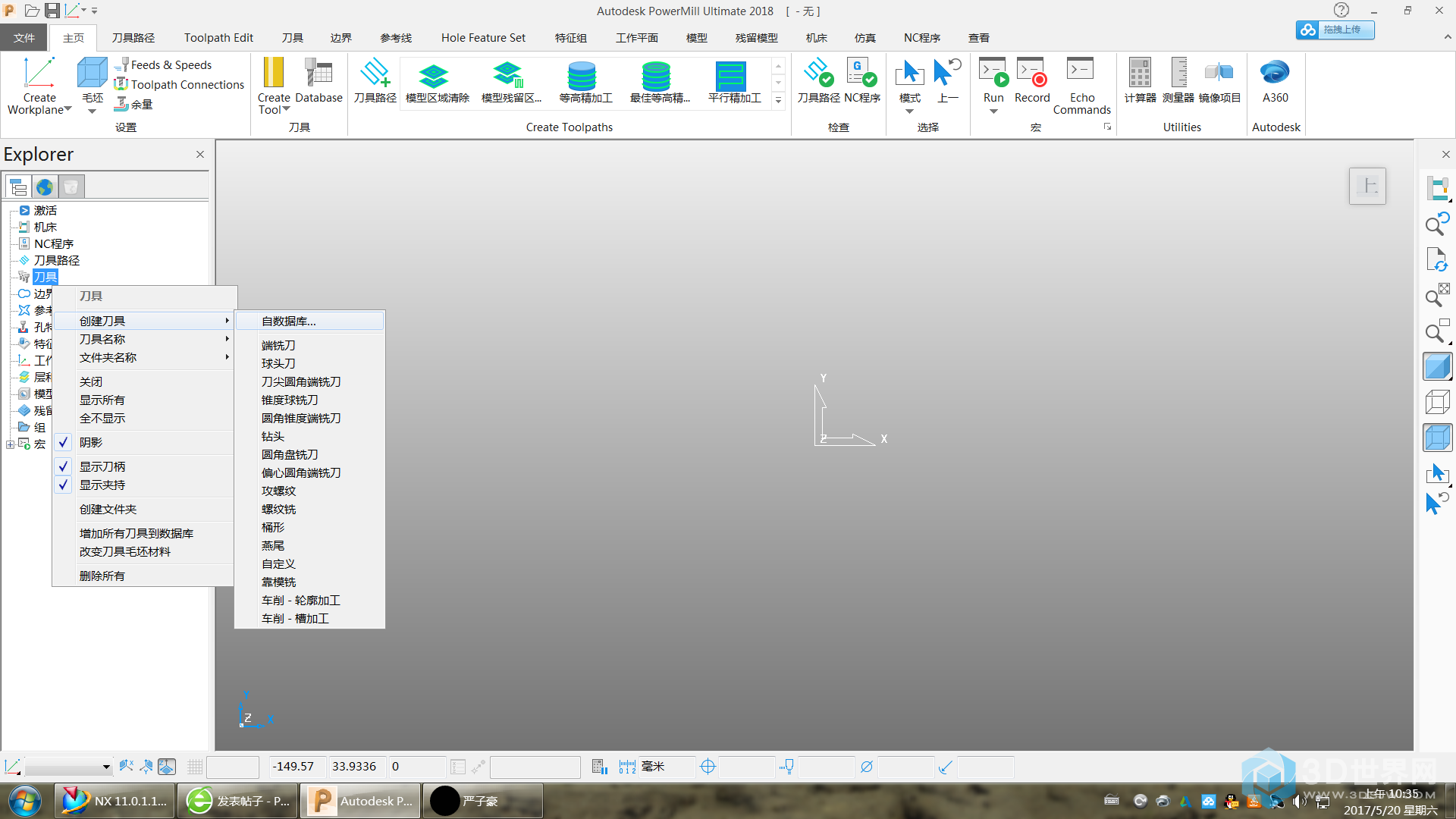
Task: Switch to NX 11 in taskbar
Action: click(x=115, y=801)
